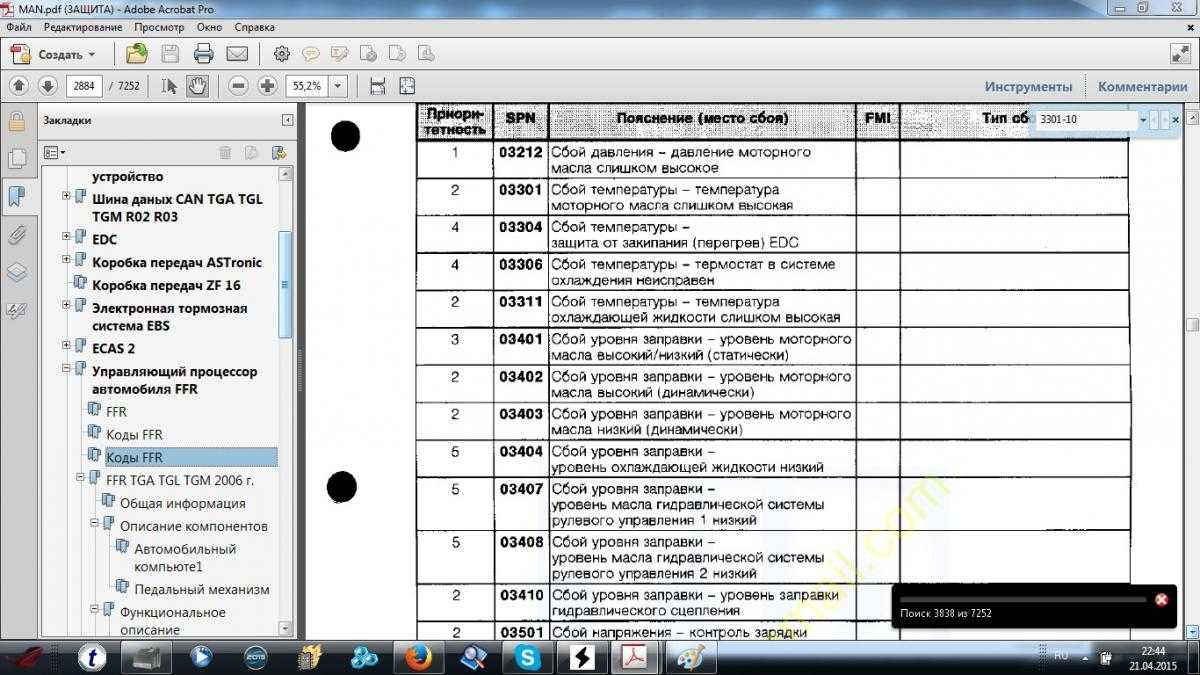
Task: Open Skype from the taskbar
Action: tap(527, 657)
